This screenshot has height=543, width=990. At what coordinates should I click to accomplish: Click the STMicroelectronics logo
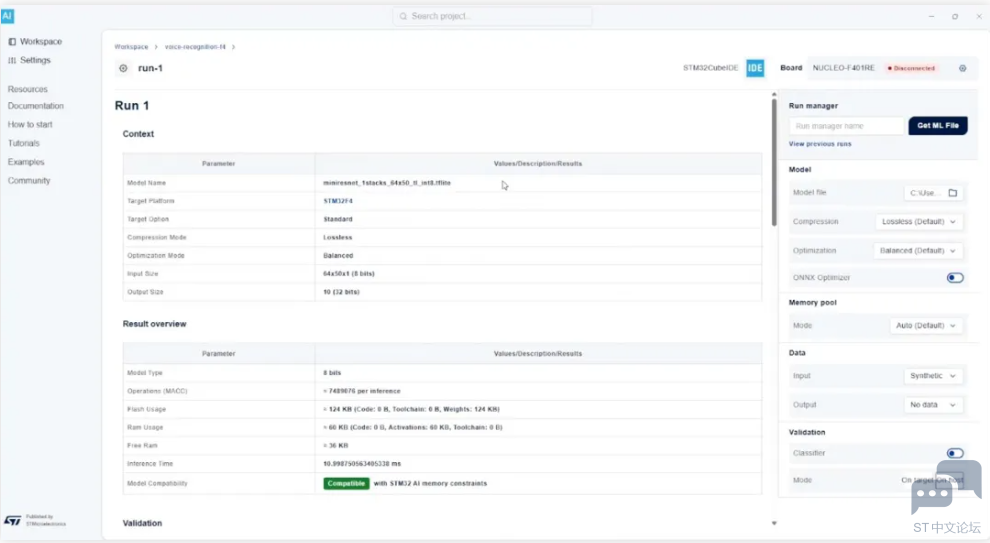coord(13,520)
